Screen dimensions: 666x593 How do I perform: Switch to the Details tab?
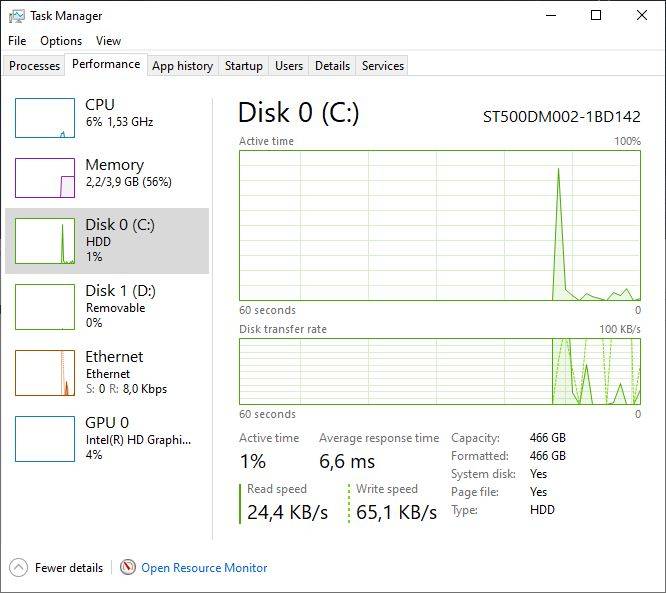tap(332, 66)
